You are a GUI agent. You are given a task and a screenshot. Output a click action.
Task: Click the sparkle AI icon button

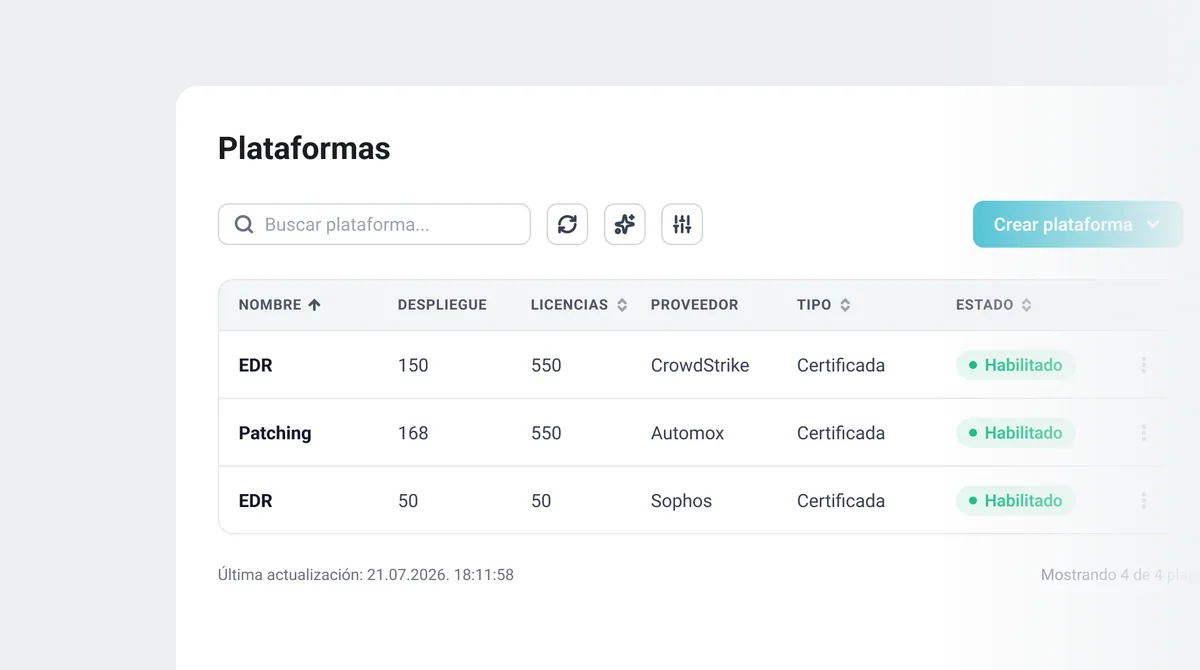(x=625, y=224)
